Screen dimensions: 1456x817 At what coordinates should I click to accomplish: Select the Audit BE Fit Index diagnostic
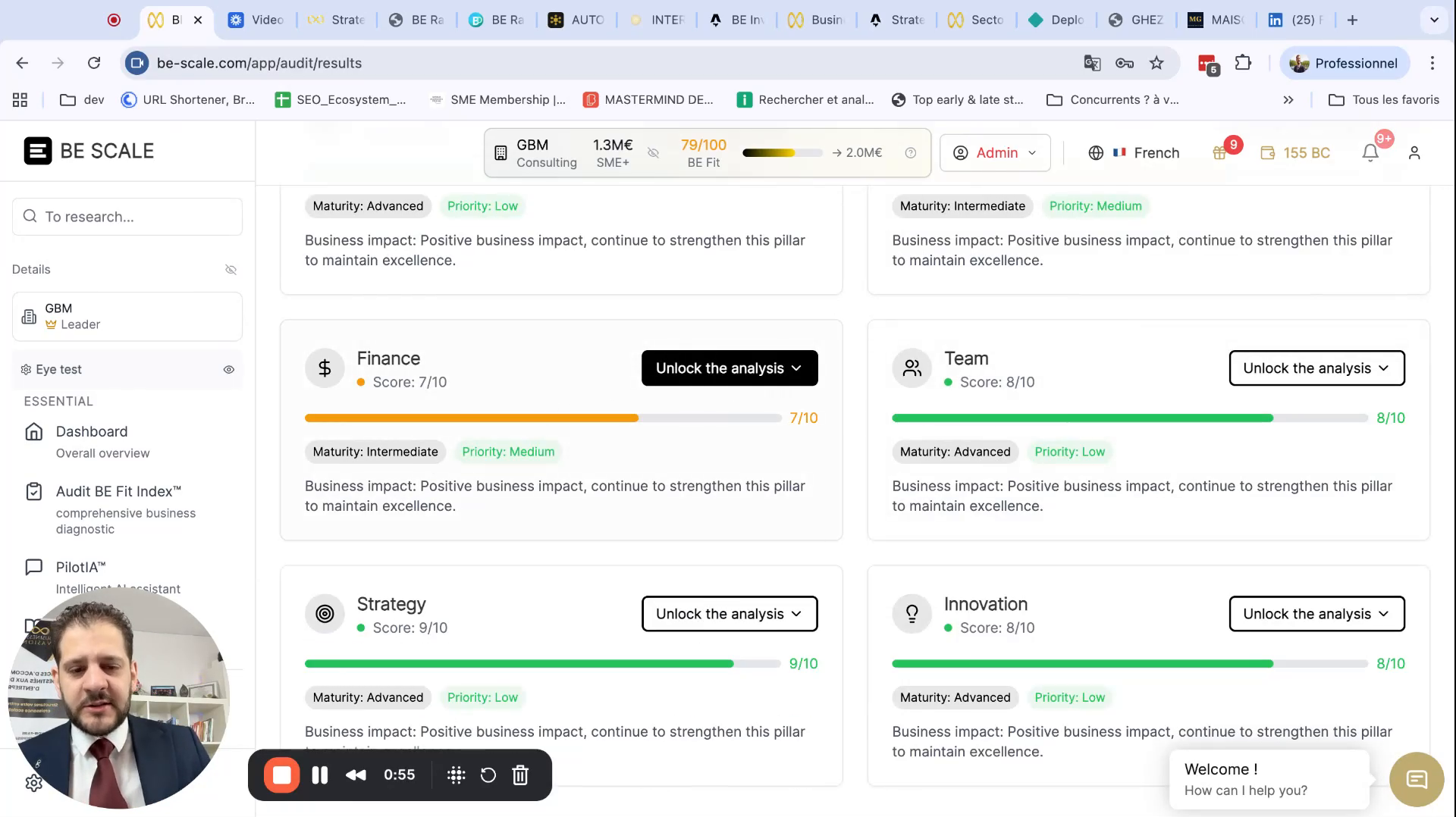coord(118,491)
